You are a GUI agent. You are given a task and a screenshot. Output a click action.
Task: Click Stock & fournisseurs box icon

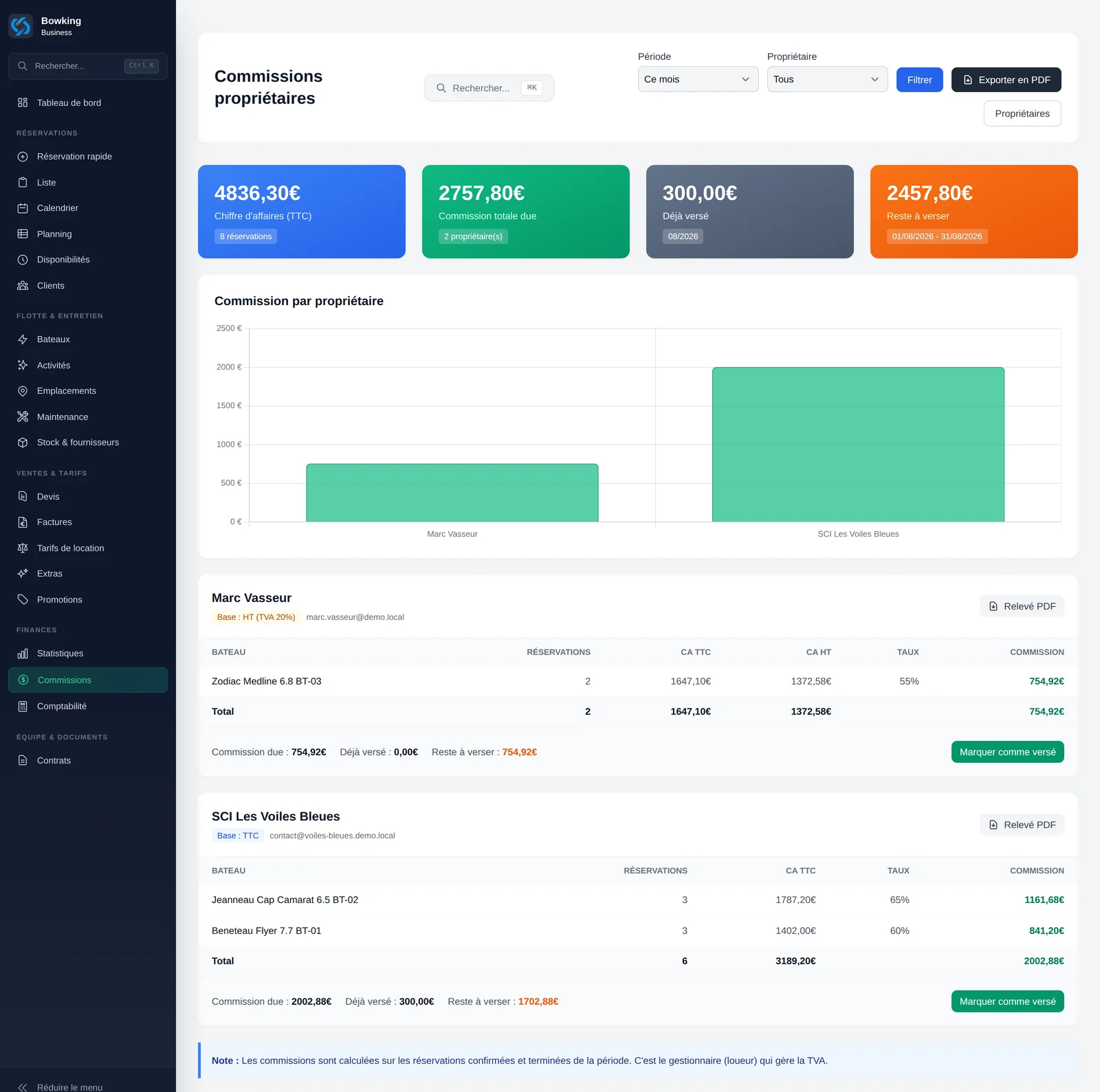(23, 443)
